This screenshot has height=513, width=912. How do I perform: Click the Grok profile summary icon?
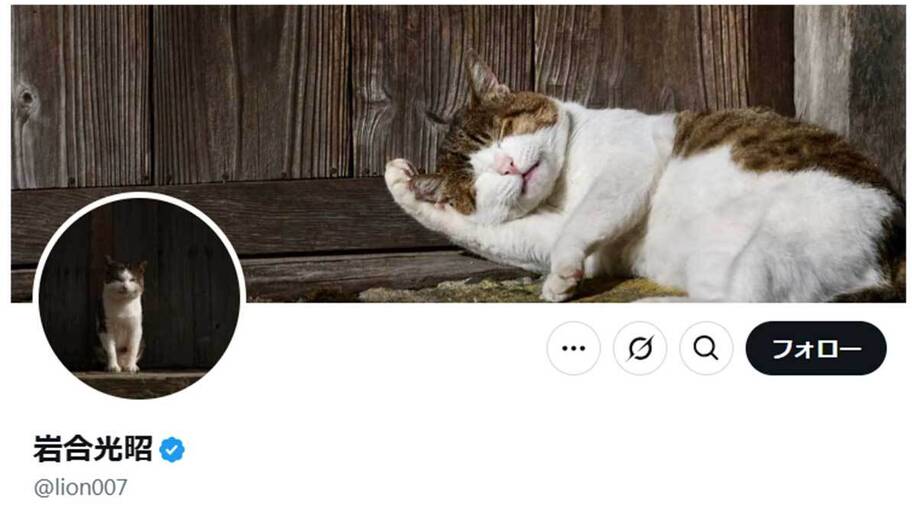(x=640, y=348)
